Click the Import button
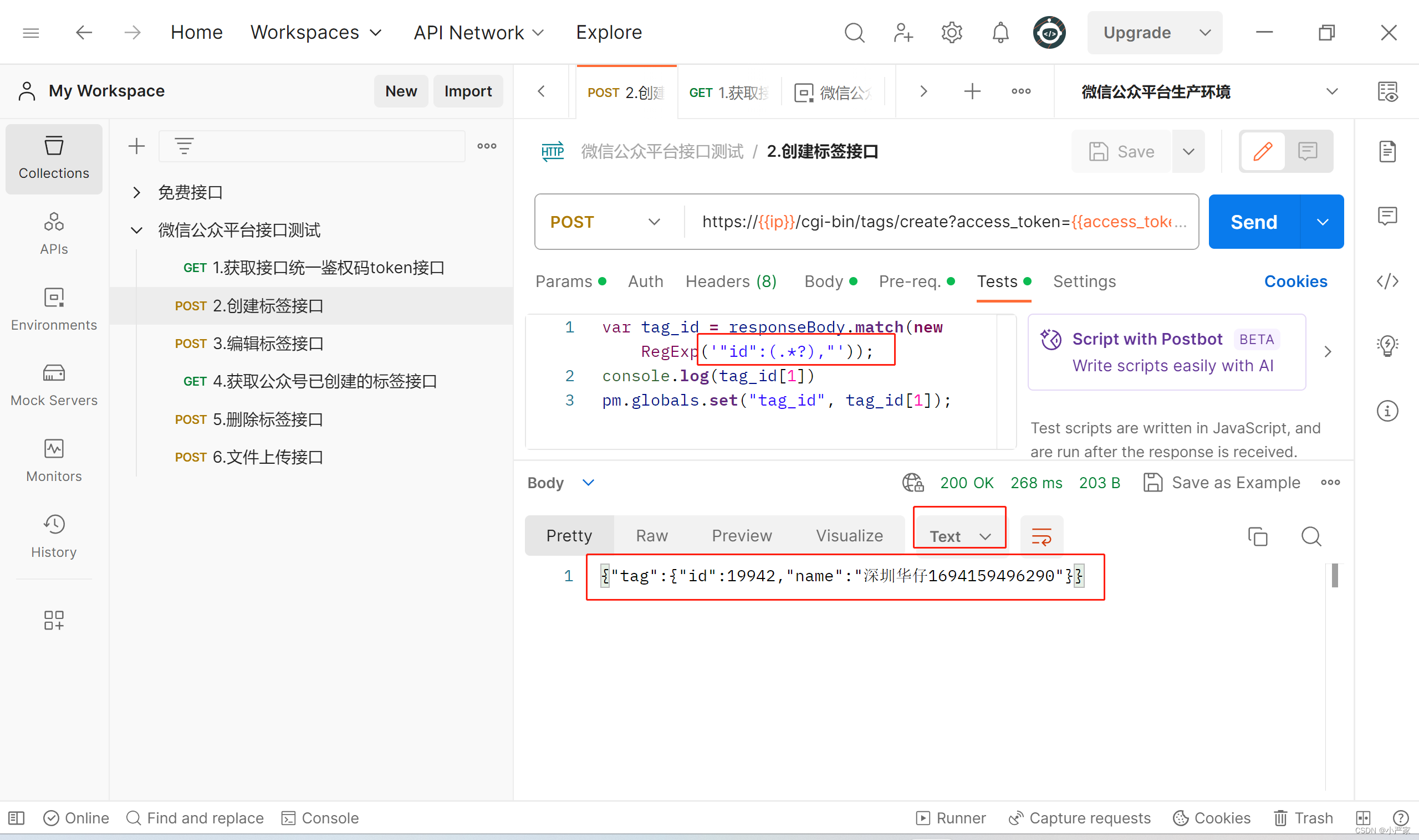This screenshot has height=840, width=1419. pos(468,91)
